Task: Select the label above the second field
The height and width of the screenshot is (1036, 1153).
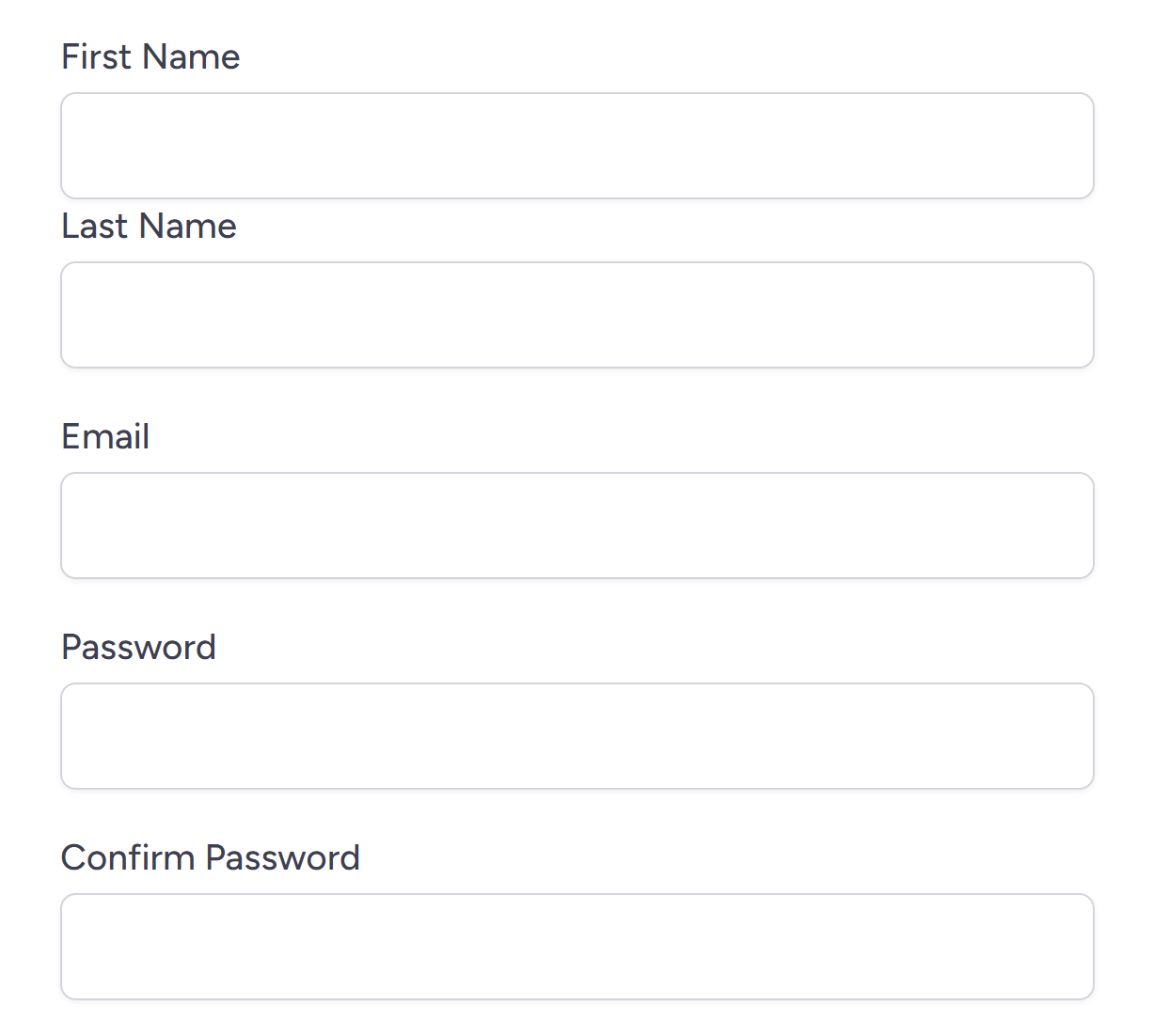Action: [149, 227]
